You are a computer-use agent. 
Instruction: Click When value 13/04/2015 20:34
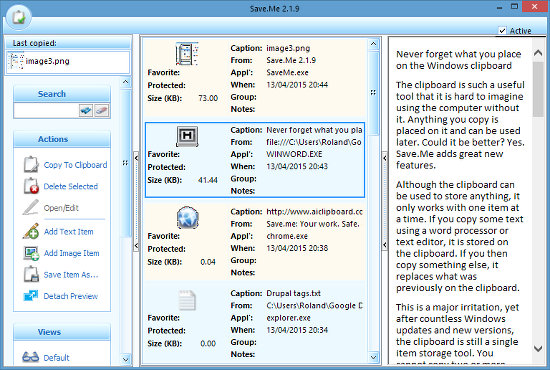pos(297,330)
